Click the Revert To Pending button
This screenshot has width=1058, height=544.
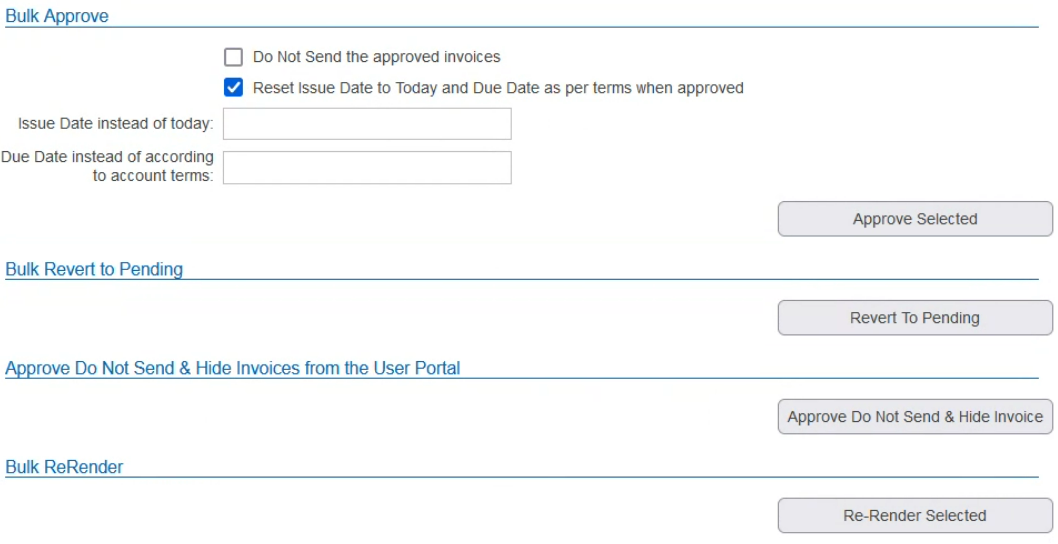pyautogui.click(x=914, y=318)
